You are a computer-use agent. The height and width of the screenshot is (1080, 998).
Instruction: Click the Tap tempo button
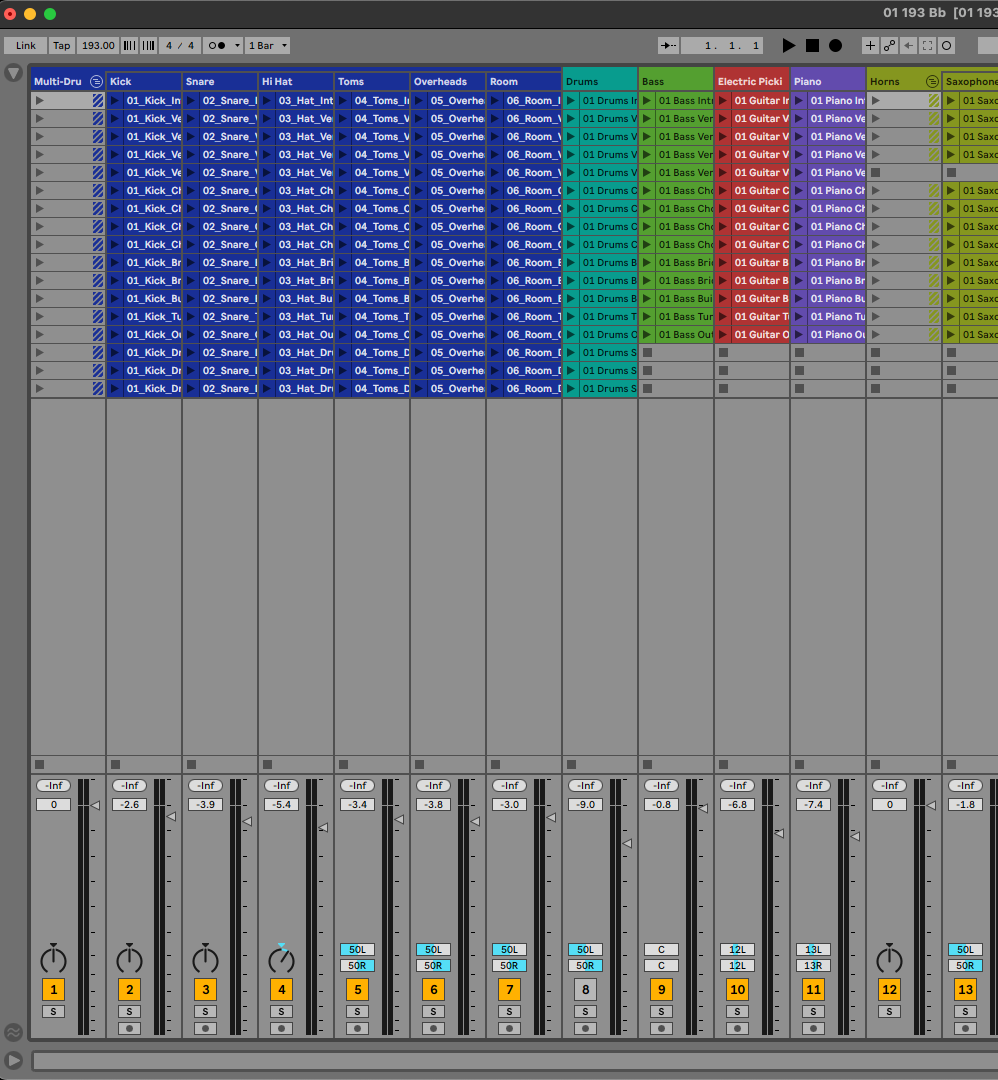pyautogui.click(x=62, y=45)
